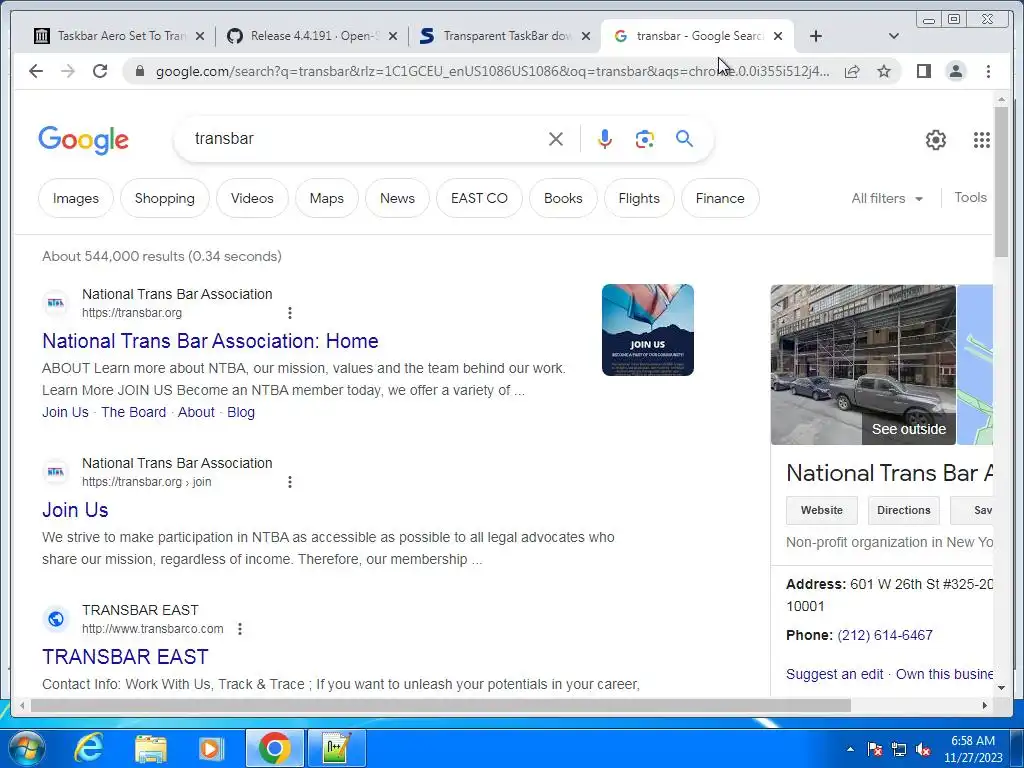Image resolution: width=1024 pixels, height=768 pixels.
Task: Open Chrome three-dot menu
Action: pyautogui.click(x=988, y=71)
